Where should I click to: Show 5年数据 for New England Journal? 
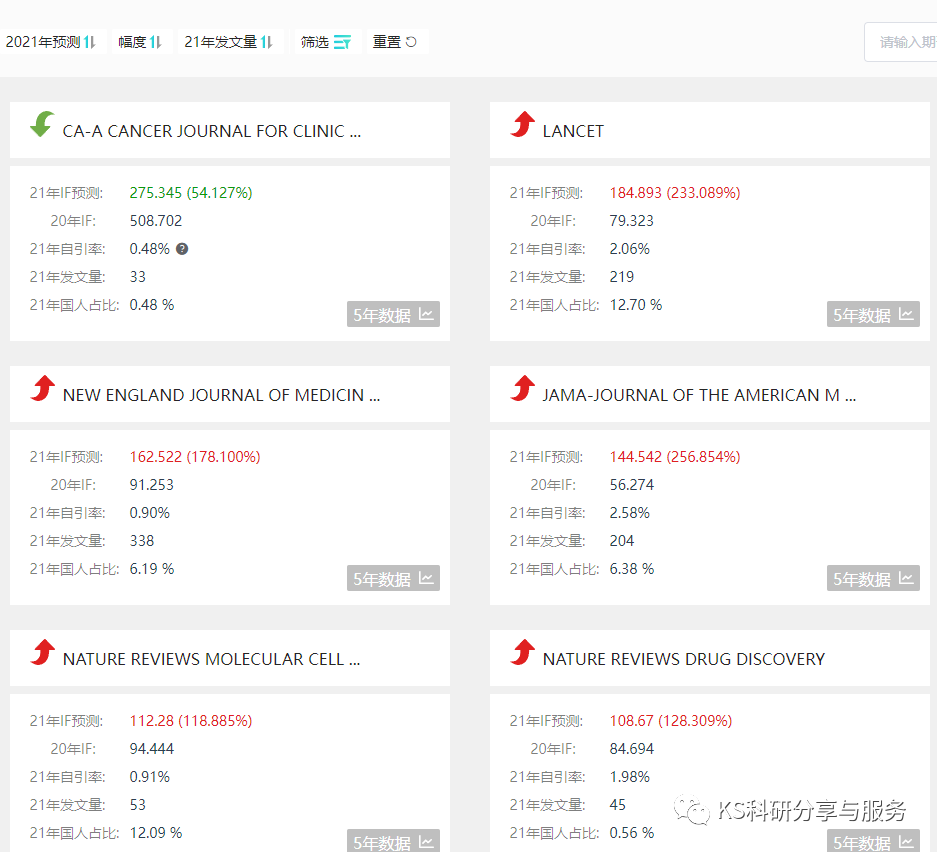click(393, 578)
